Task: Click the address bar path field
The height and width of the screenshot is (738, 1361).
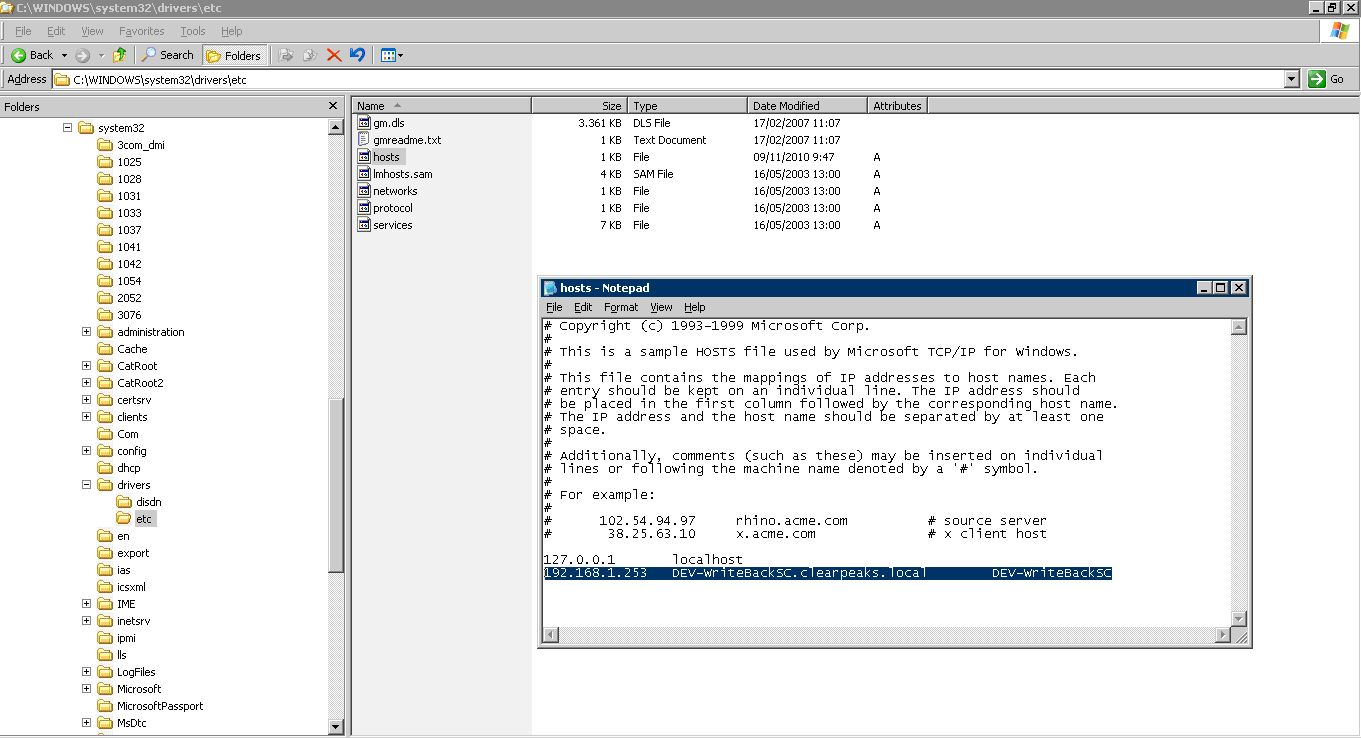Action: point(667,79)
